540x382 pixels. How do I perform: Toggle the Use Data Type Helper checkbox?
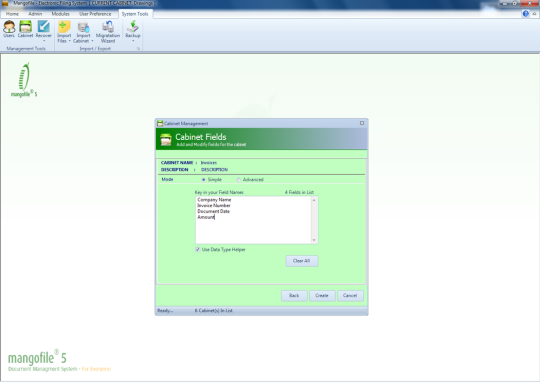pyautogui.click(x=198, y=249)
